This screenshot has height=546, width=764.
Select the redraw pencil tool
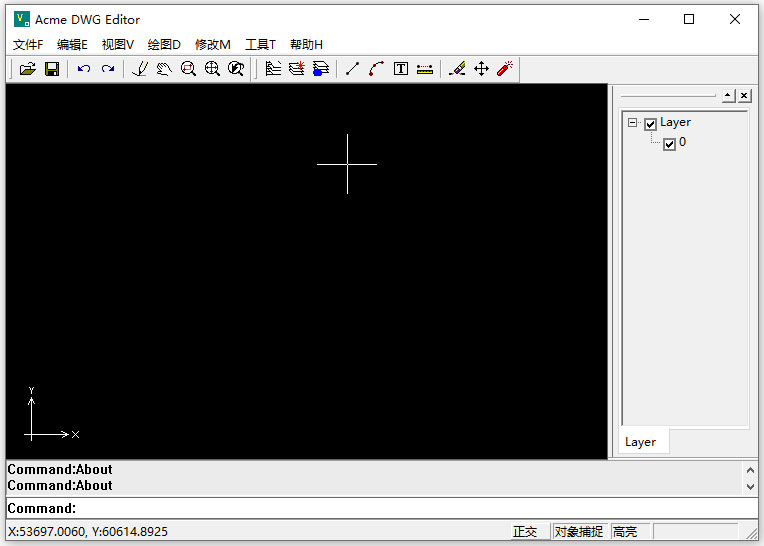pos(140,69)
